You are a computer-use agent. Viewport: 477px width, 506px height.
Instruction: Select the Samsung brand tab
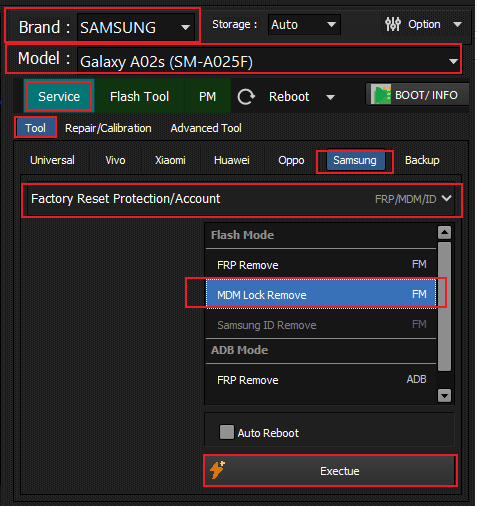click(x=355, y=160)
